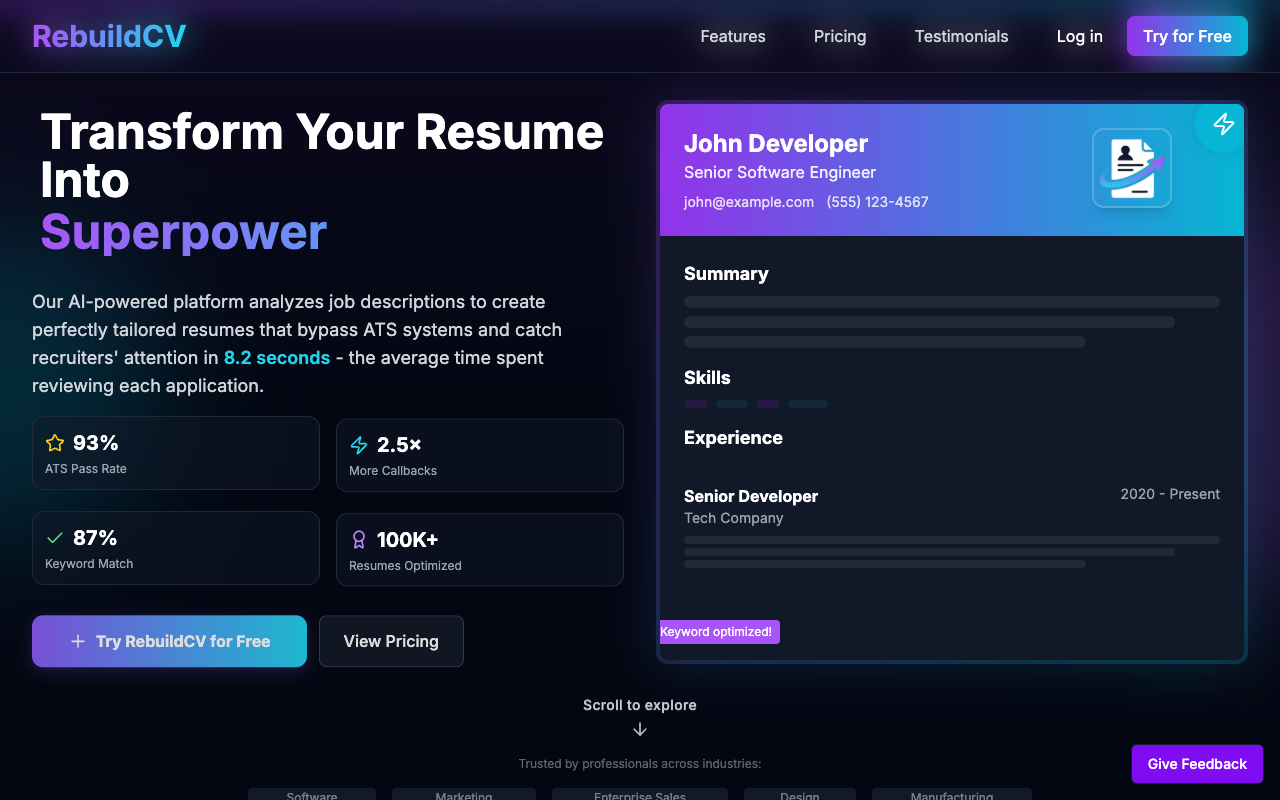Click the Trusted by professionals text
This screenshot has width=1280, height=800.
click(640, 764)
